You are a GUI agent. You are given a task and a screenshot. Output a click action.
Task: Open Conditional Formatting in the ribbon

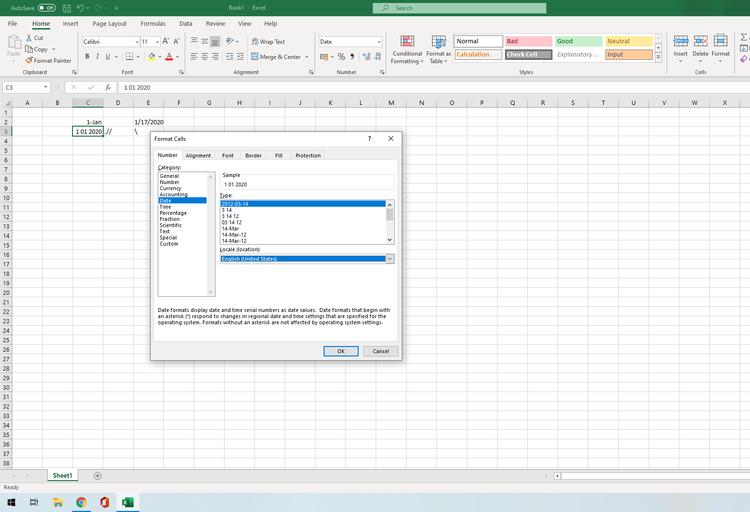(407, 42)
